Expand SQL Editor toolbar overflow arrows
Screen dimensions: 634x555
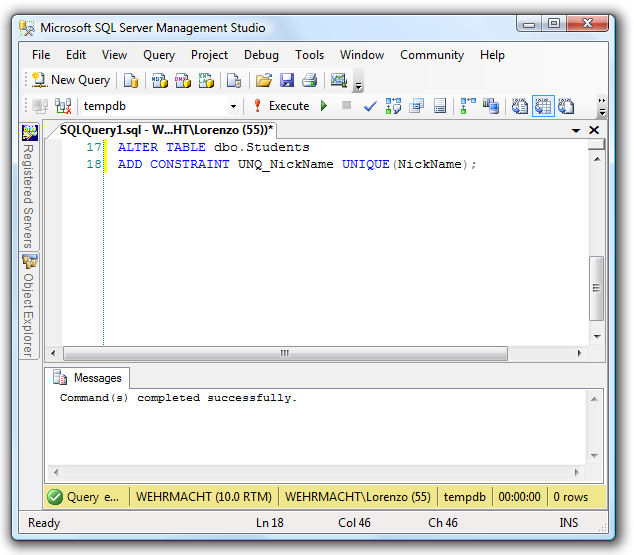pos(602,107)
